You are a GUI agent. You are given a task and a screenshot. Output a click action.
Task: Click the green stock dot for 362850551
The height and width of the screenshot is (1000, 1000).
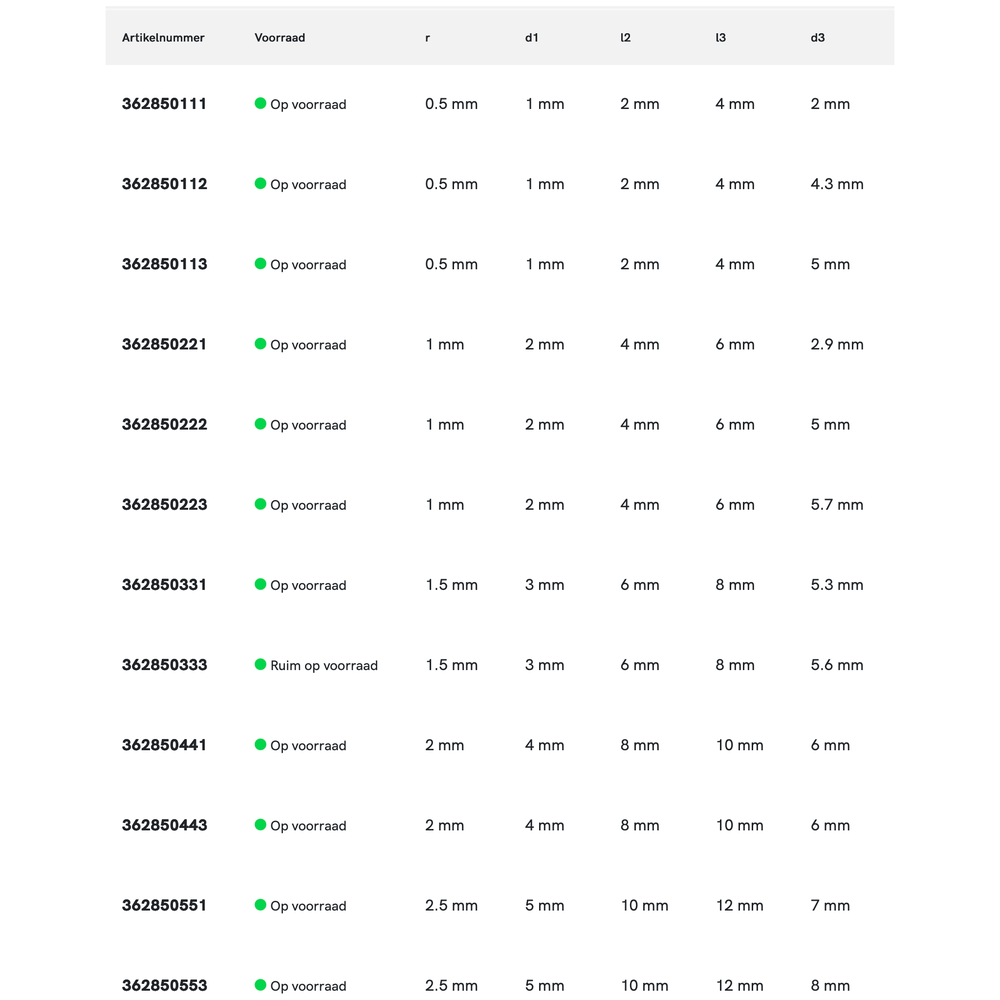(x=261, y=905)
